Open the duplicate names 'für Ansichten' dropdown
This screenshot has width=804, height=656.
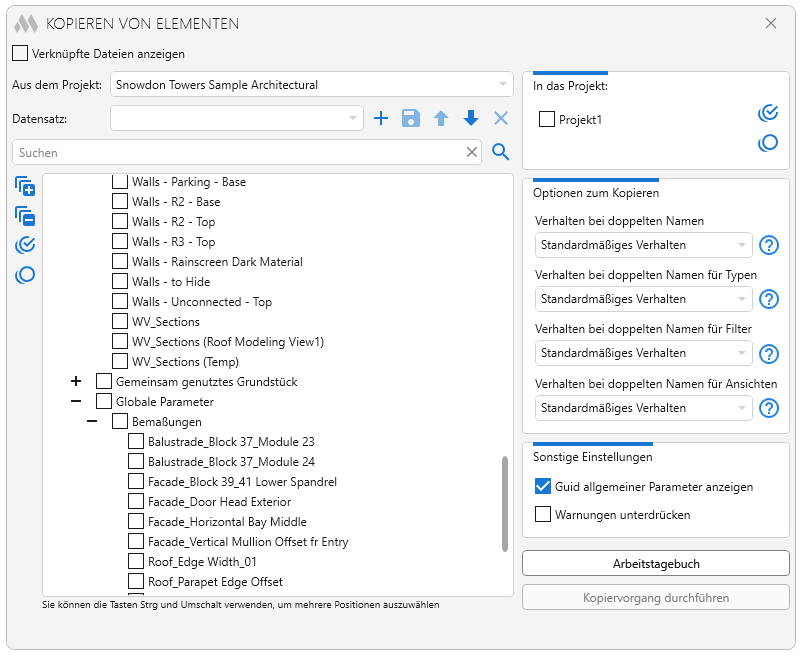point(644,408)
